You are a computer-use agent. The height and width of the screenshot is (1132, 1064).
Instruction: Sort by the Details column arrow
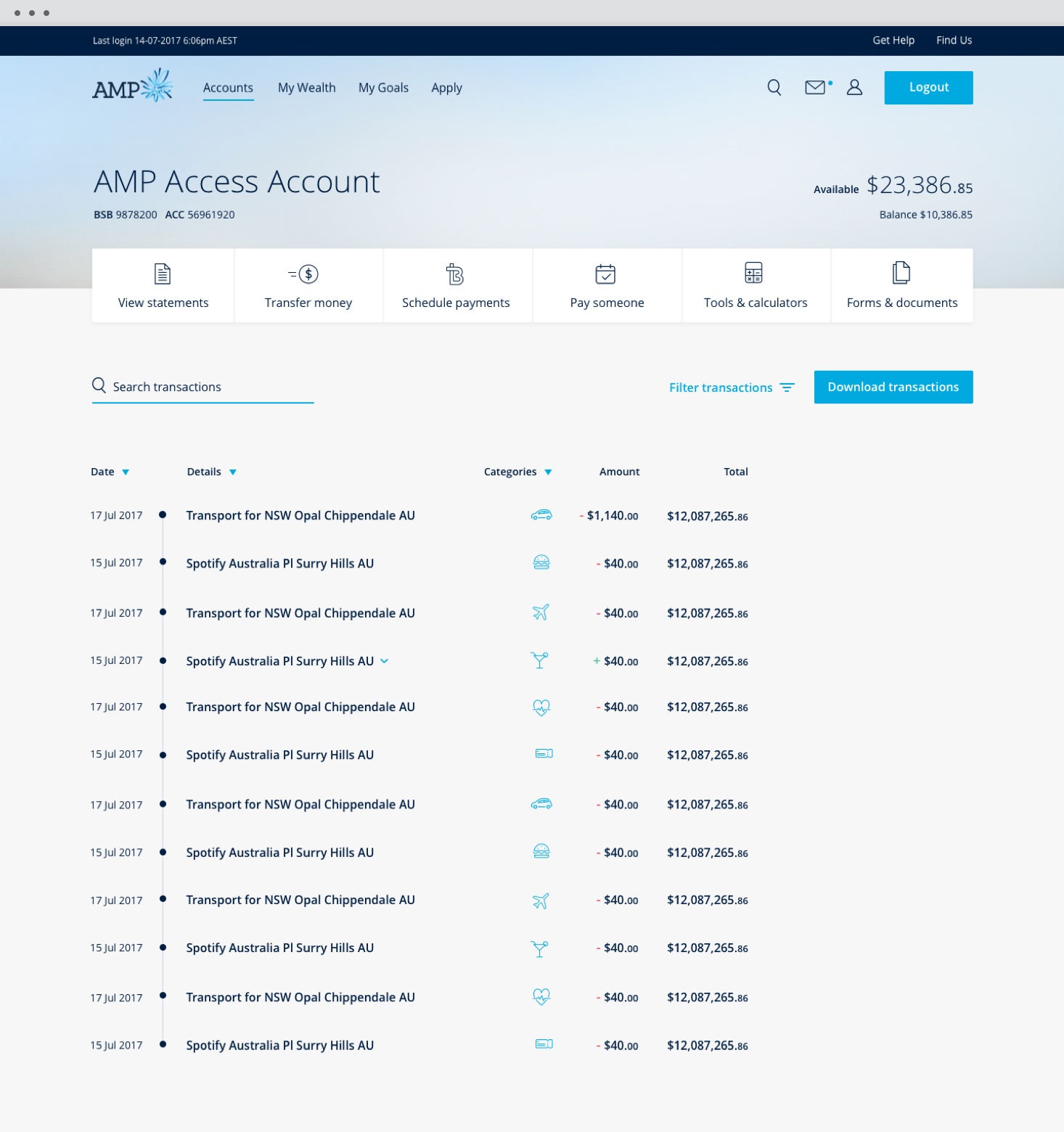coord(233,472)
